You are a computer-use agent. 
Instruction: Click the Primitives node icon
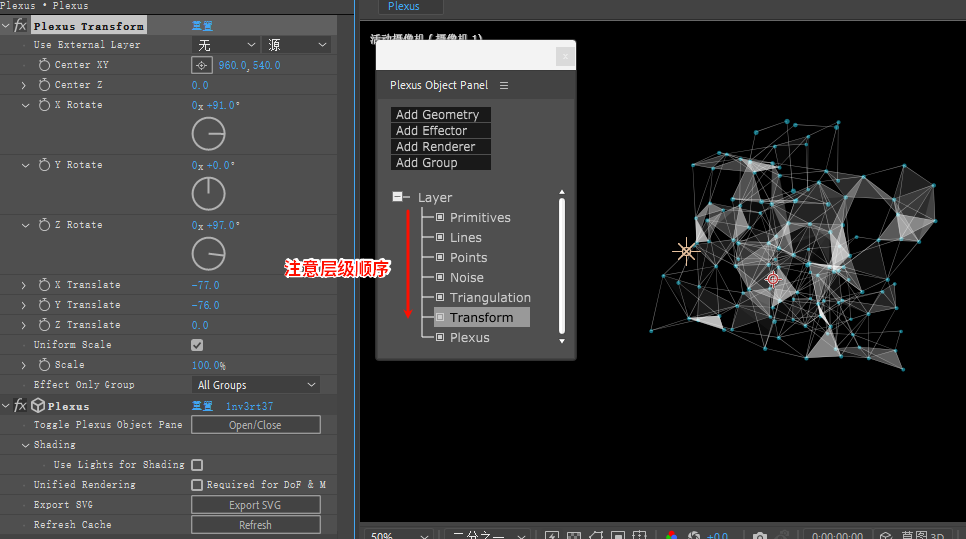pyautogui.click(x=440, y=217)
